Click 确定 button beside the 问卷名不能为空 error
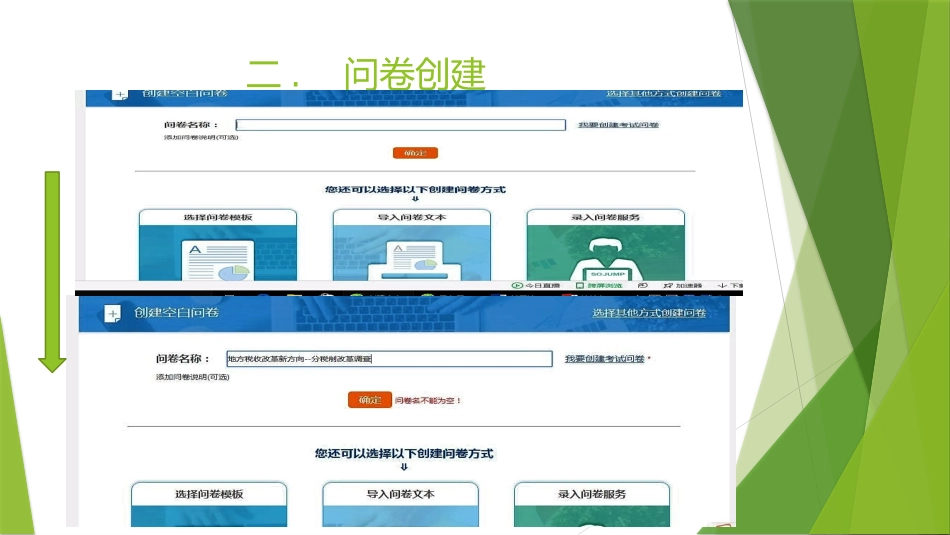The height and width of the screenshot is (535, 950). (x=370, y=400)
